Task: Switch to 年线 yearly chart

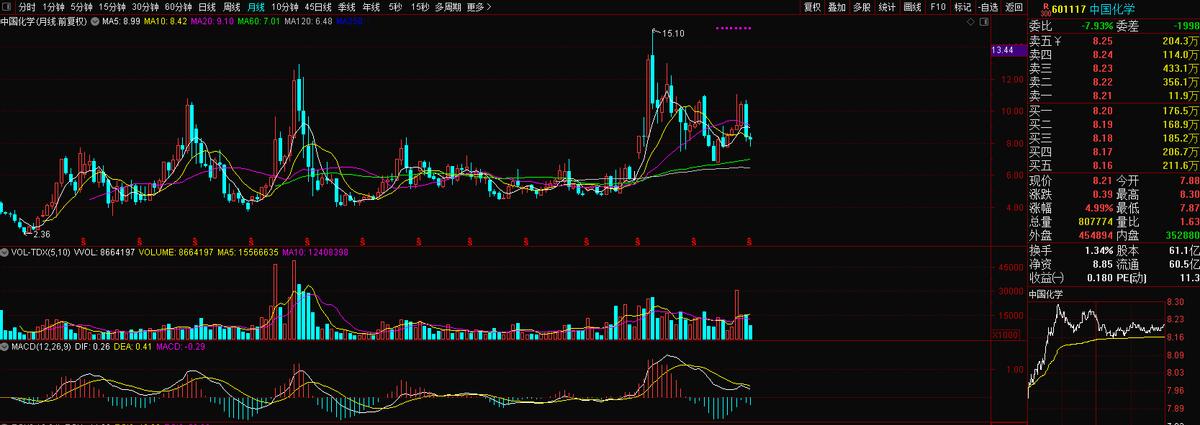Action: pos(371,6)
